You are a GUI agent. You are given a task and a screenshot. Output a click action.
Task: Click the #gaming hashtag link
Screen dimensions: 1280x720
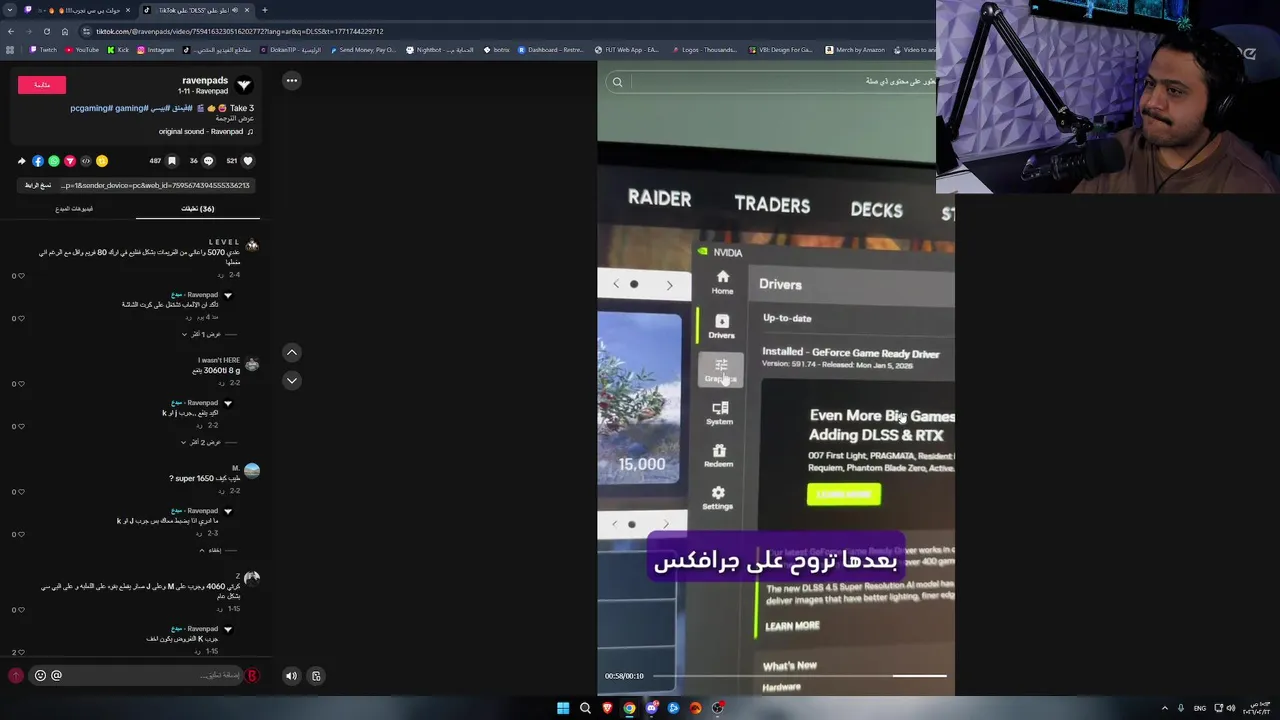[131, 108]
